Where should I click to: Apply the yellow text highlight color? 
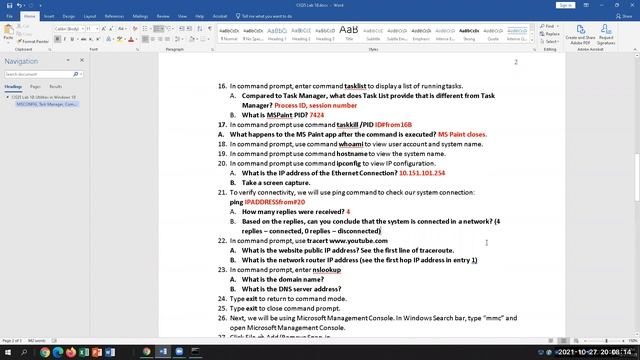pyautogui.click(x=119, y=39)
